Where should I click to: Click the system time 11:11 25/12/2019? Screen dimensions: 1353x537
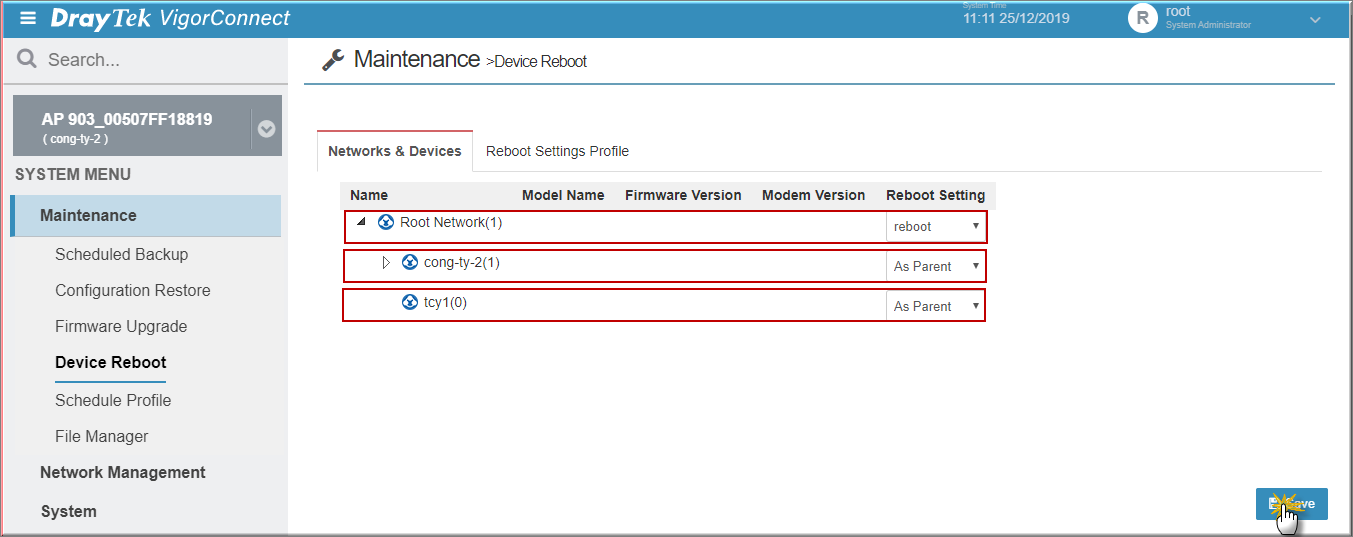coord(1016,18)
